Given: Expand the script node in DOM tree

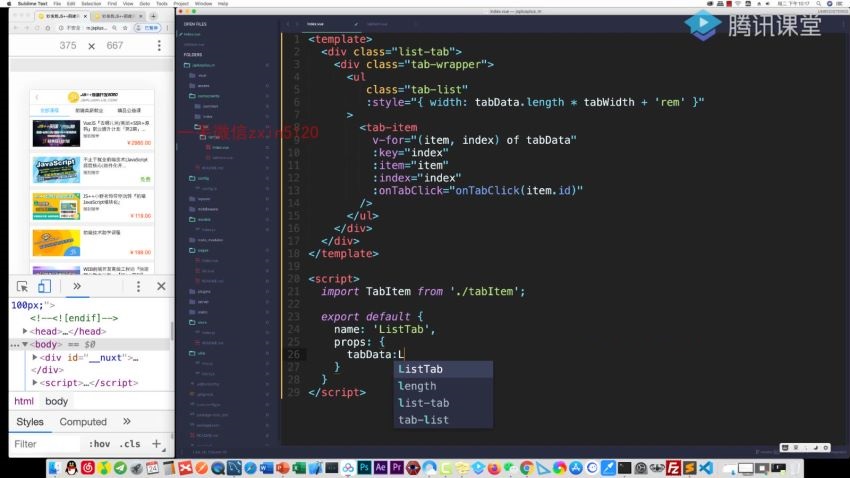Looking at the screenshot, I should pos(35,383).
